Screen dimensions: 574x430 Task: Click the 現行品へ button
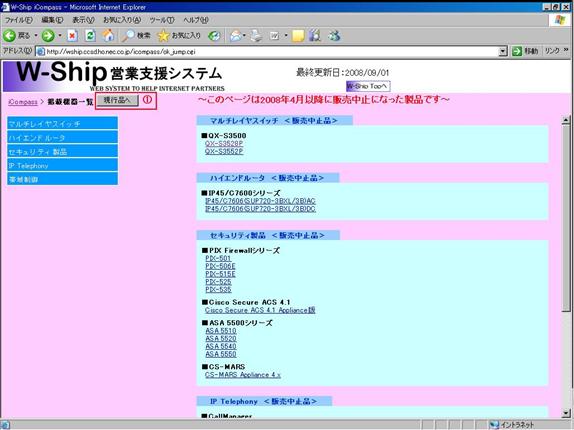[118, 100]
